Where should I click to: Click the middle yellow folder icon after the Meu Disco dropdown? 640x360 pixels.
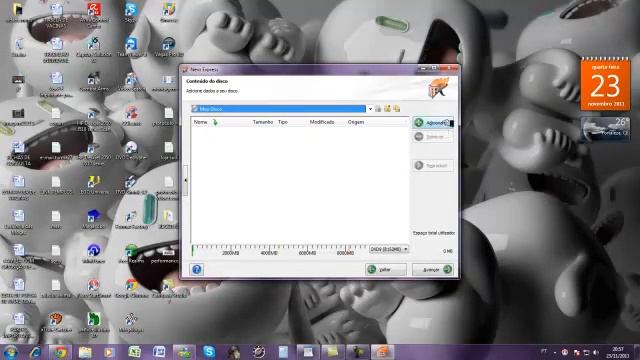click(387, 109)
